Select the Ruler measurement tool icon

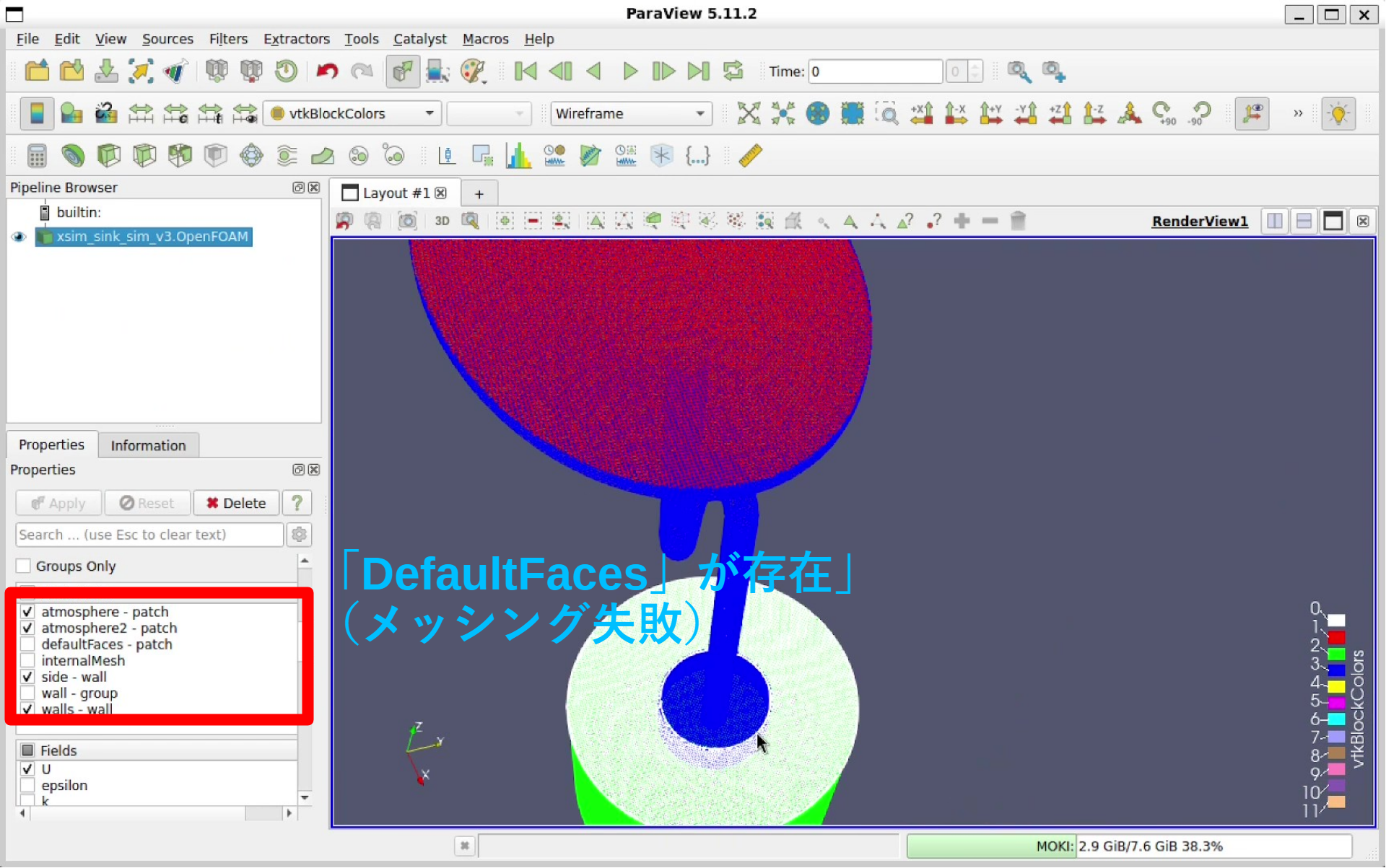click(x=750, y=155)
